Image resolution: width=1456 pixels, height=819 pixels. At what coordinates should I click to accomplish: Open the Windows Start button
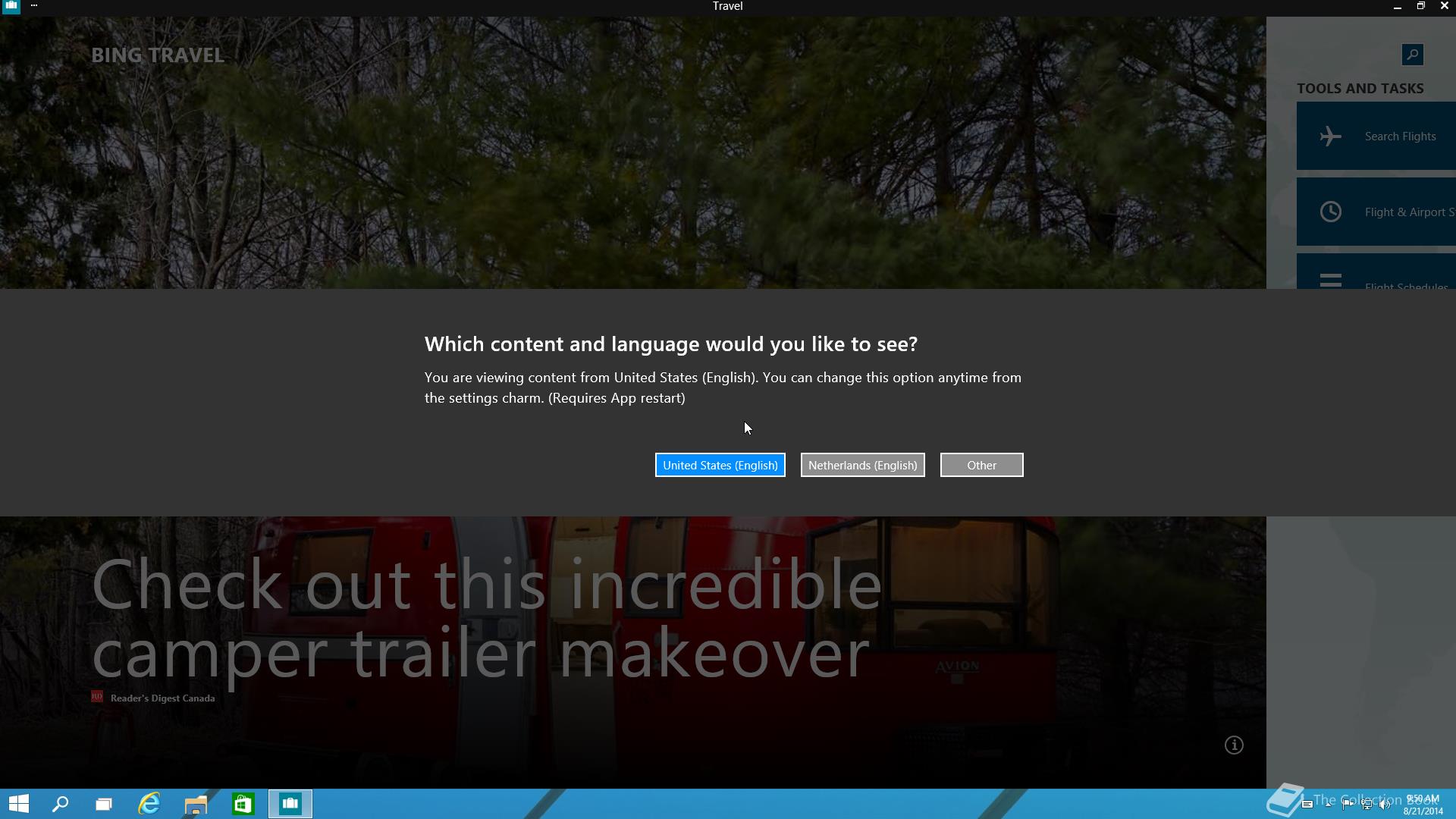[18, 804]
